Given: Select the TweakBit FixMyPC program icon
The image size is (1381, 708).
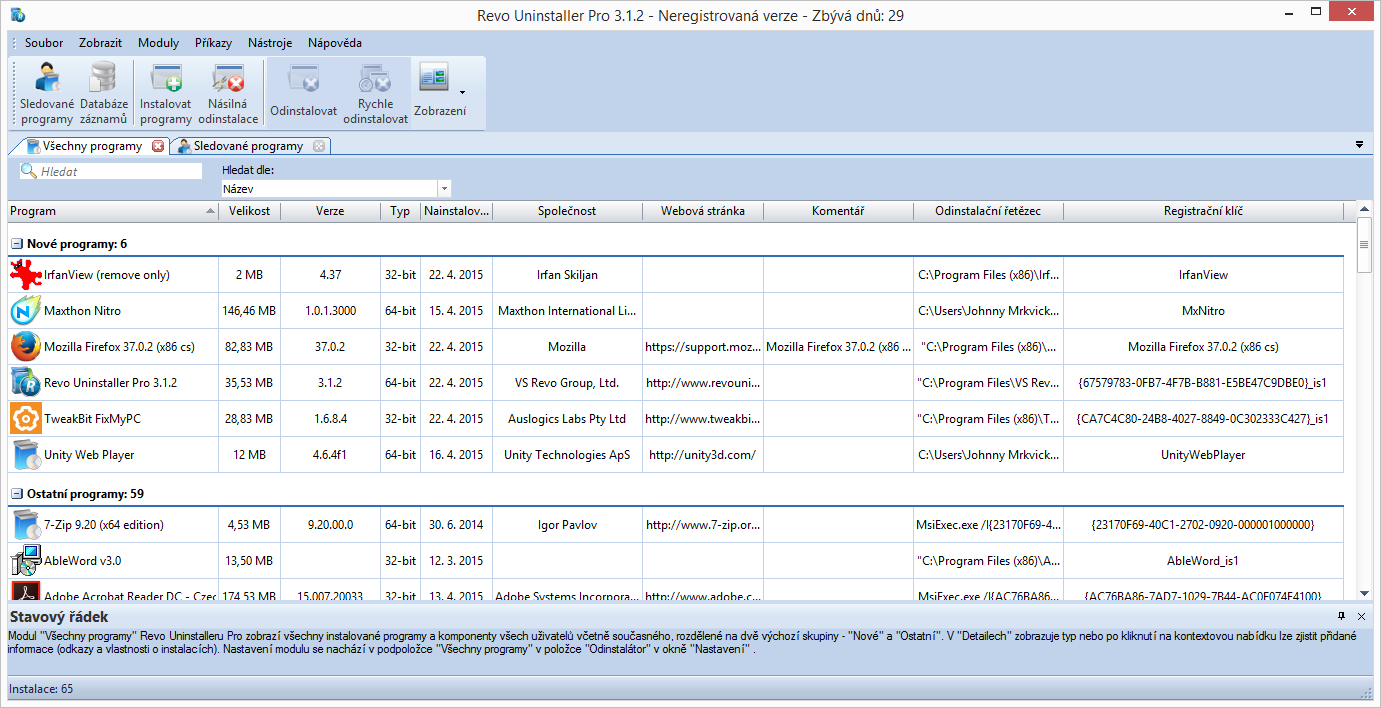Looking at the screenshot, I should pyautogui.click(x=25, y=418).
